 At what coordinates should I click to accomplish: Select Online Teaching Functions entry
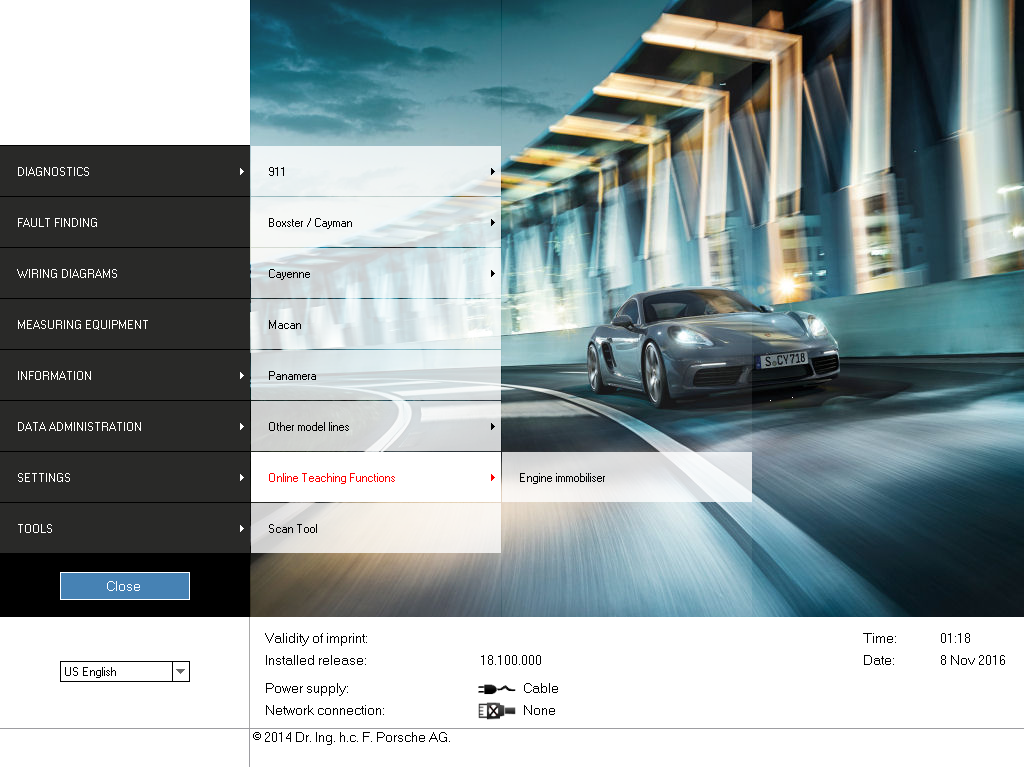376,477
